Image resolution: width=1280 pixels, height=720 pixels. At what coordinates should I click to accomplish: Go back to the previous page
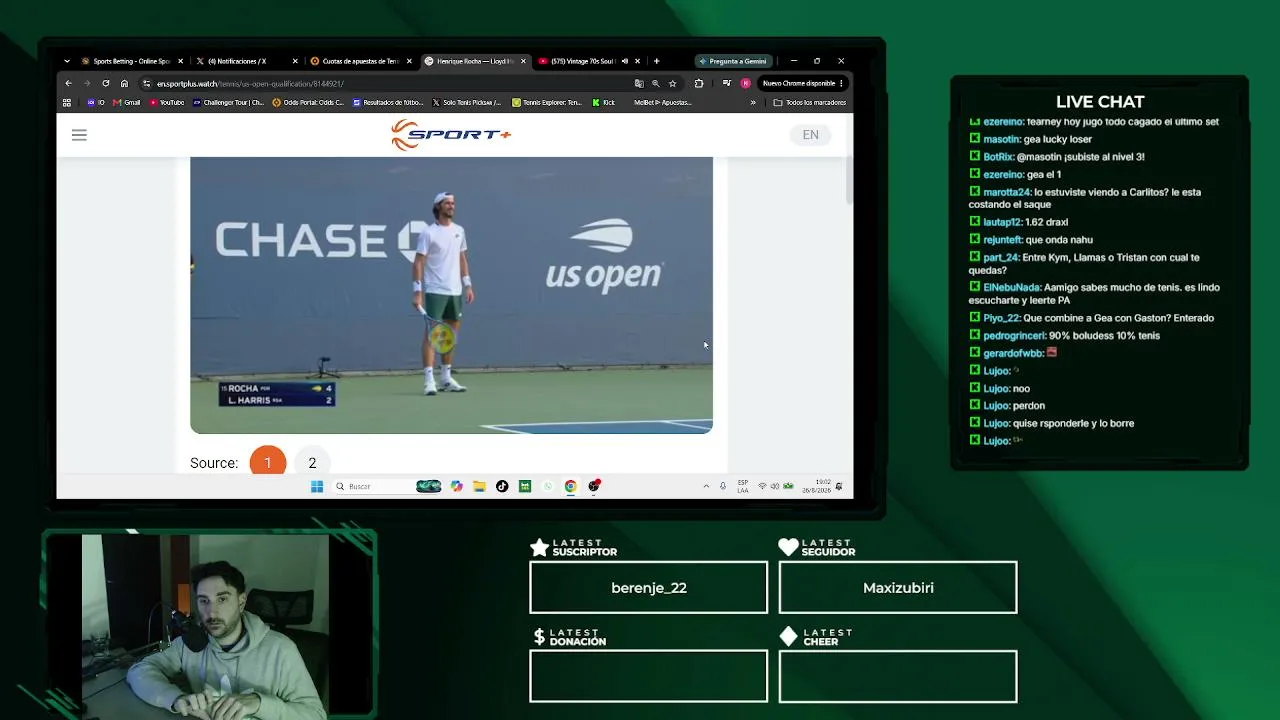click(68, 83)
